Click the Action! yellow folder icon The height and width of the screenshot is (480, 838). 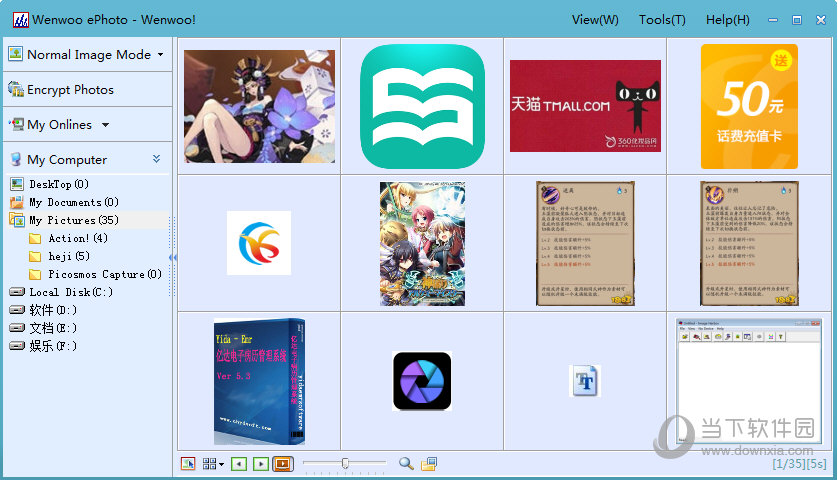point(35,238)
